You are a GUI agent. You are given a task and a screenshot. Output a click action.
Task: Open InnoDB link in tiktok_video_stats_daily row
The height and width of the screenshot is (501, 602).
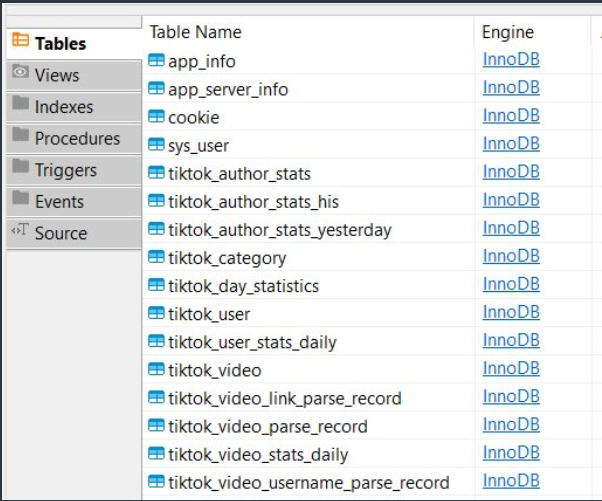coord(511,452)
